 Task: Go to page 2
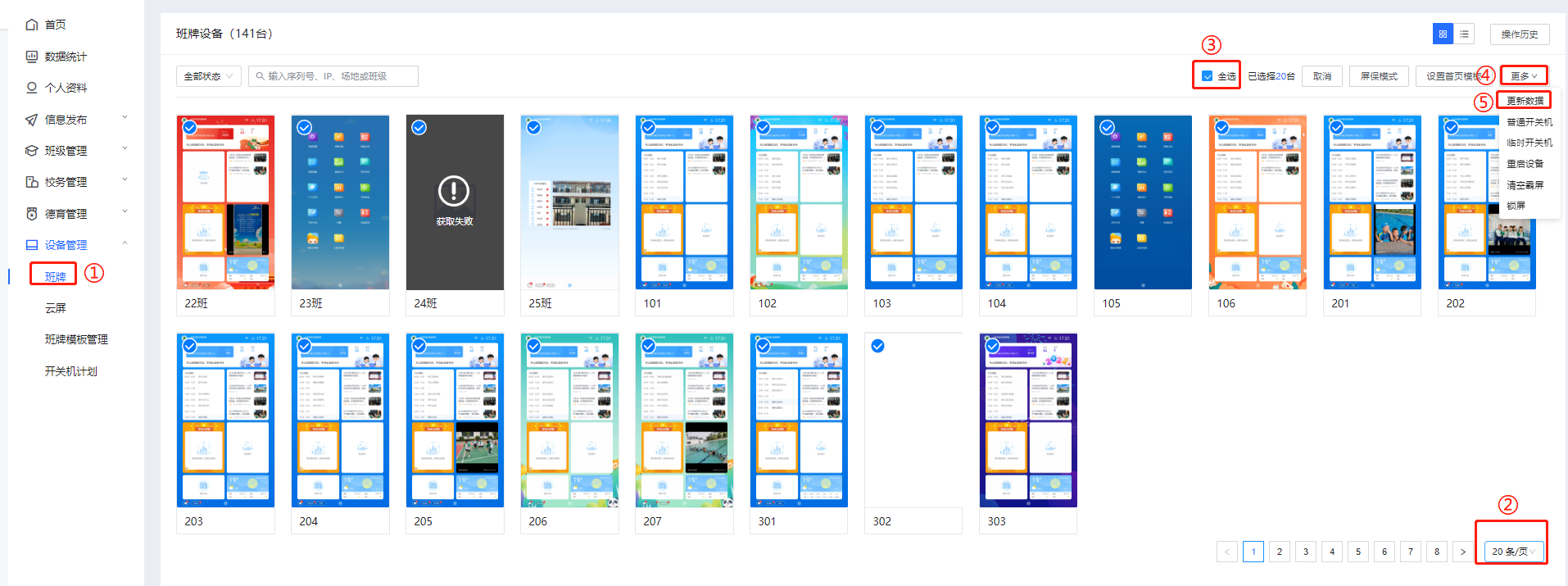[x=1280, y=552]
